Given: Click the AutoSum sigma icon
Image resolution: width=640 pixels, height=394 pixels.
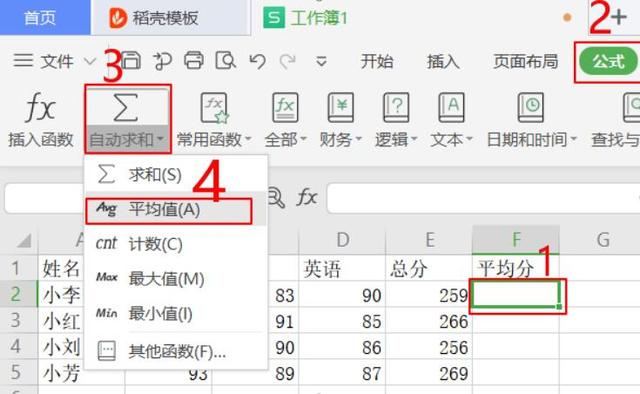Looking at the screenshot, I should [x=126, y=108].
